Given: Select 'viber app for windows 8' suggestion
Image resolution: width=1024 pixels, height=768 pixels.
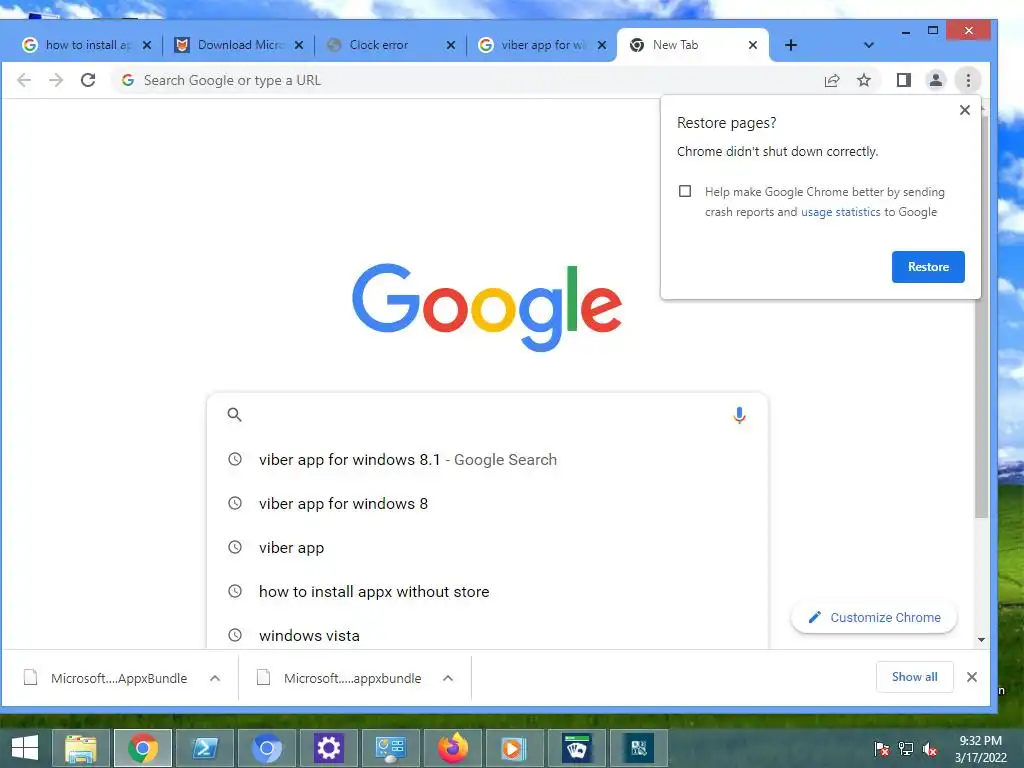Looking at the screenshot, I should coord(487,504).
